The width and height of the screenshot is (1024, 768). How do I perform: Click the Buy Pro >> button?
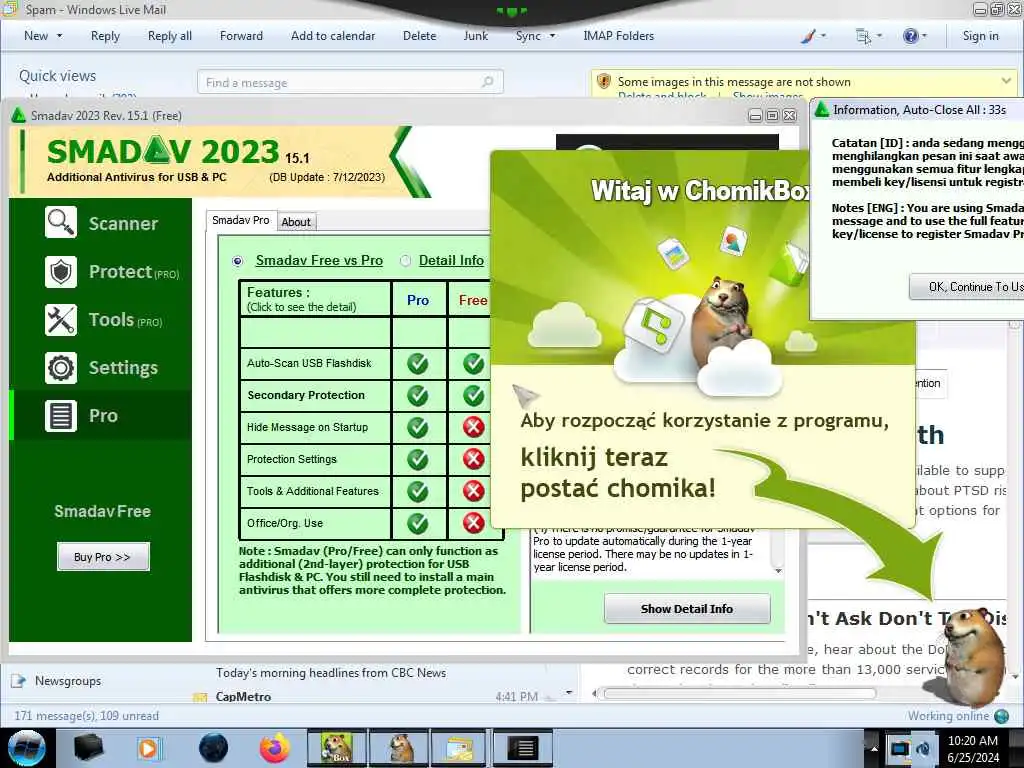[x=103, y=557]
